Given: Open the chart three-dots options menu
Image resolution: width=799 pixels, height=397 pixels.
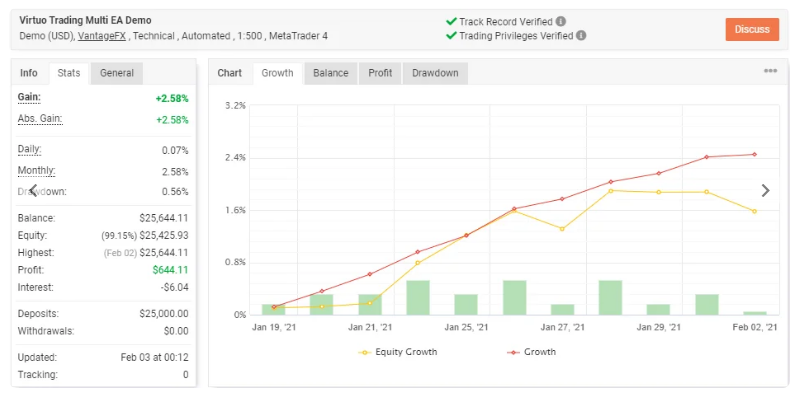Looking at the screenshot, I should coord(770,71).
